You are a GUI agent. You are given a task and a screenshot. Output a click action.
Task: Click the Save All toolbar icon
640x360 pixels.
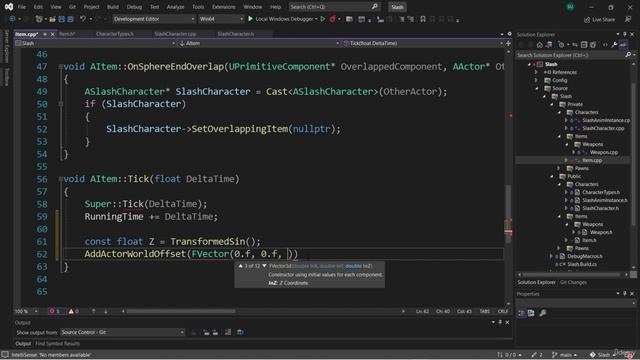tap(70, 19)
